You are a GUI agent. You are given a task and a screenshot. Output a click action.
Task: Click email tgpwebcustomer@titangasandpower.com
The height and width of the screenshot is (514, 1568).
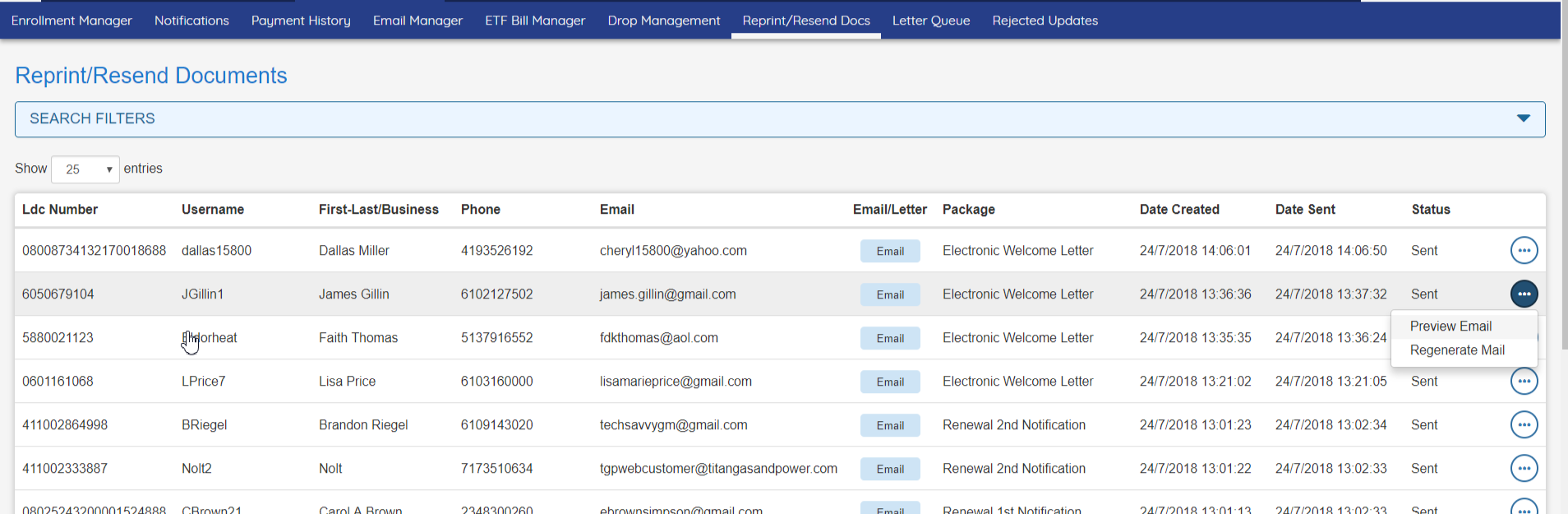tap(718, 469)
